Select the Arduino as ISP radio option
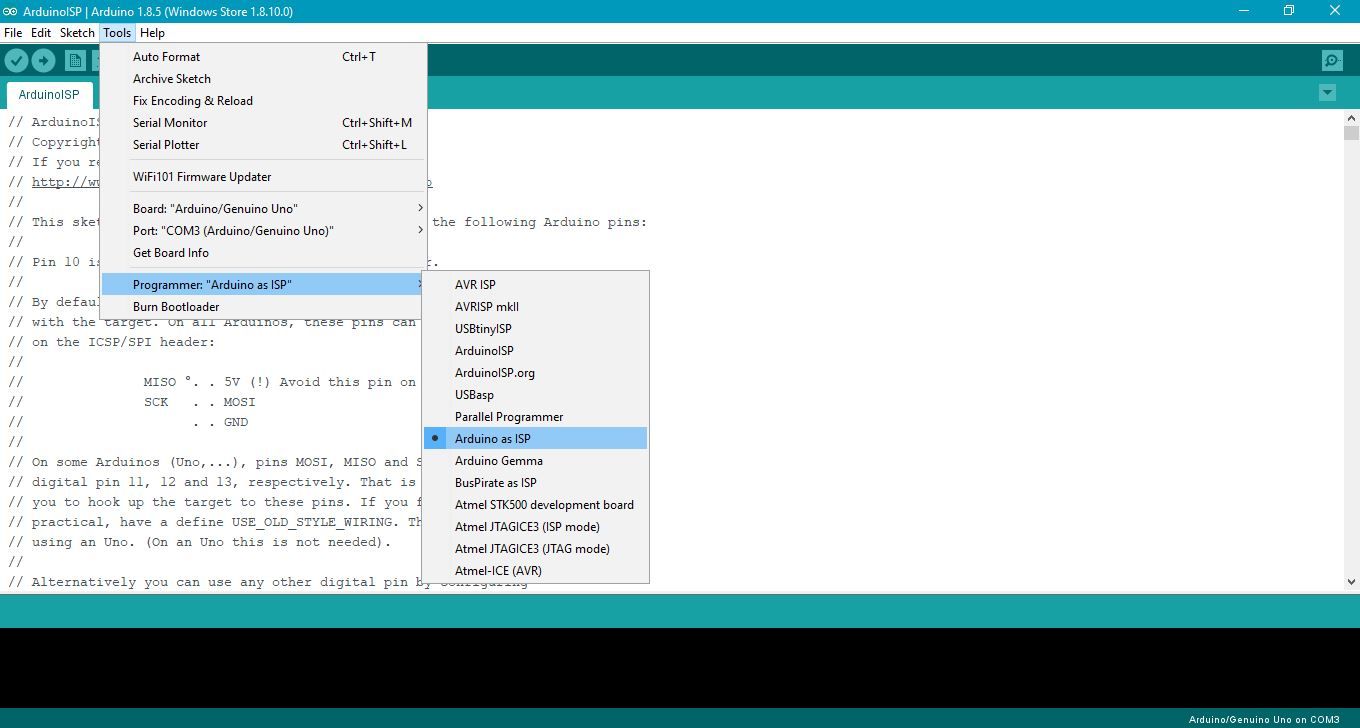This screenshot has width=1360, height=728. [x=493, y=438]
